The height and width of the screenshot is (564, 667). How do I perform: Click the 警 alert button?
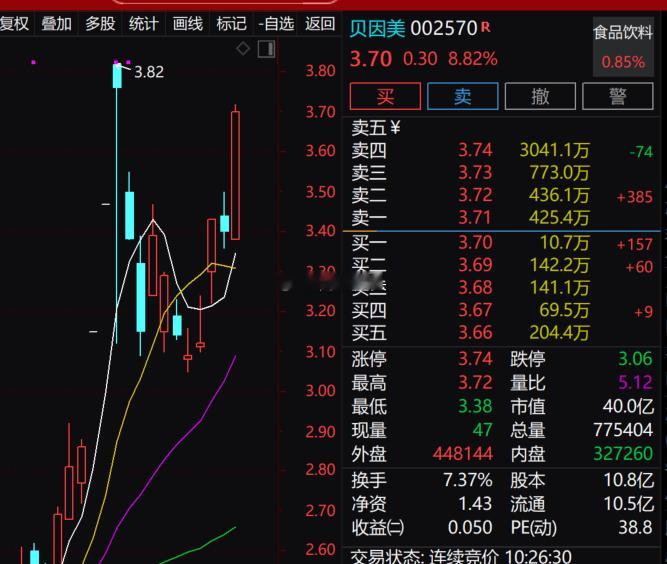pyautogui.click(x=618, y=96)
